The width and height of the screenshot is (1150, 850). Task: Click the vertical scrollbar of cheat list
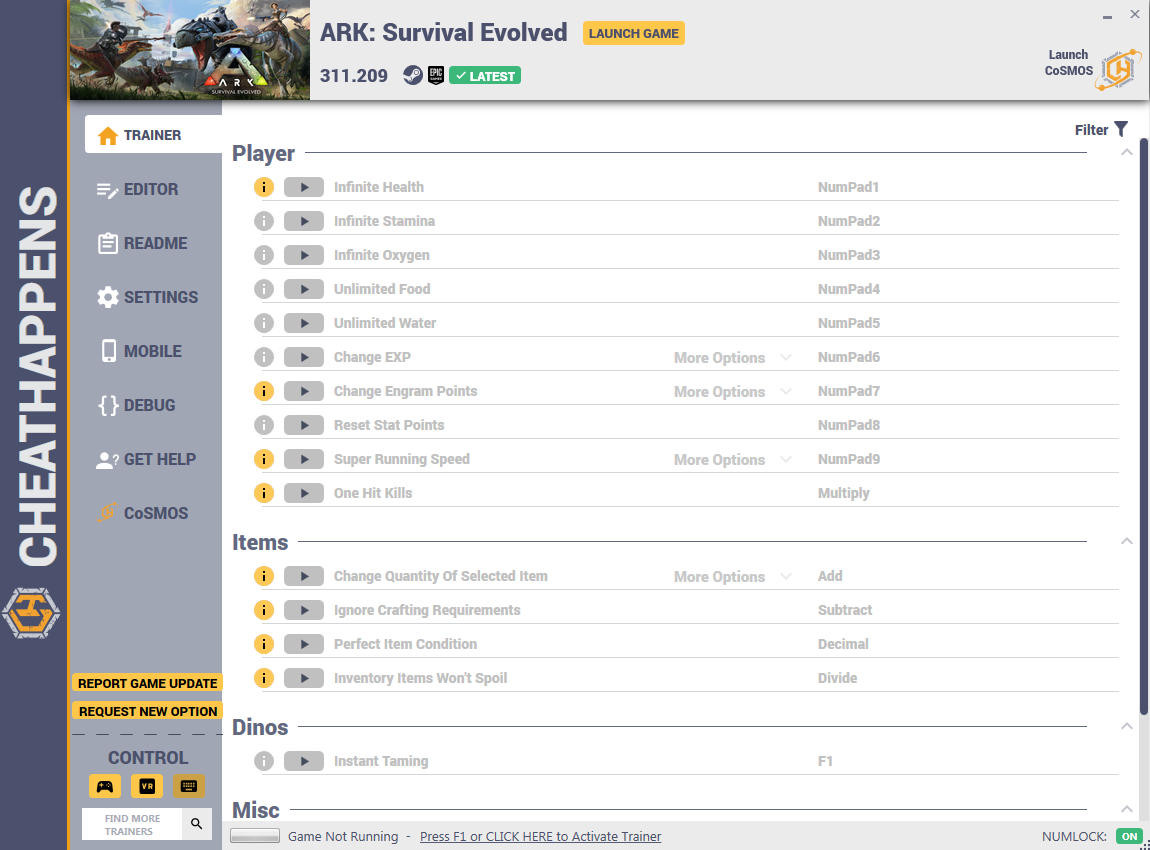pos(1143,425)
